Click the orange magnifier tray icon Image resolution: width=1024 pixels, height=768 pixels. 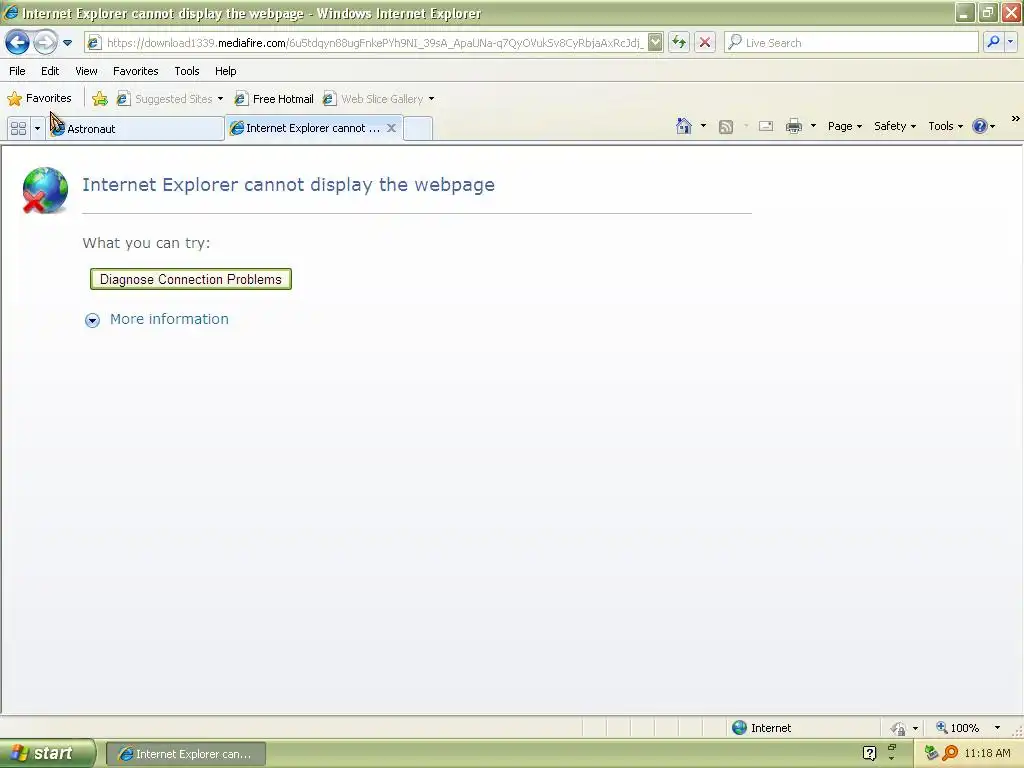pos(950,754)
